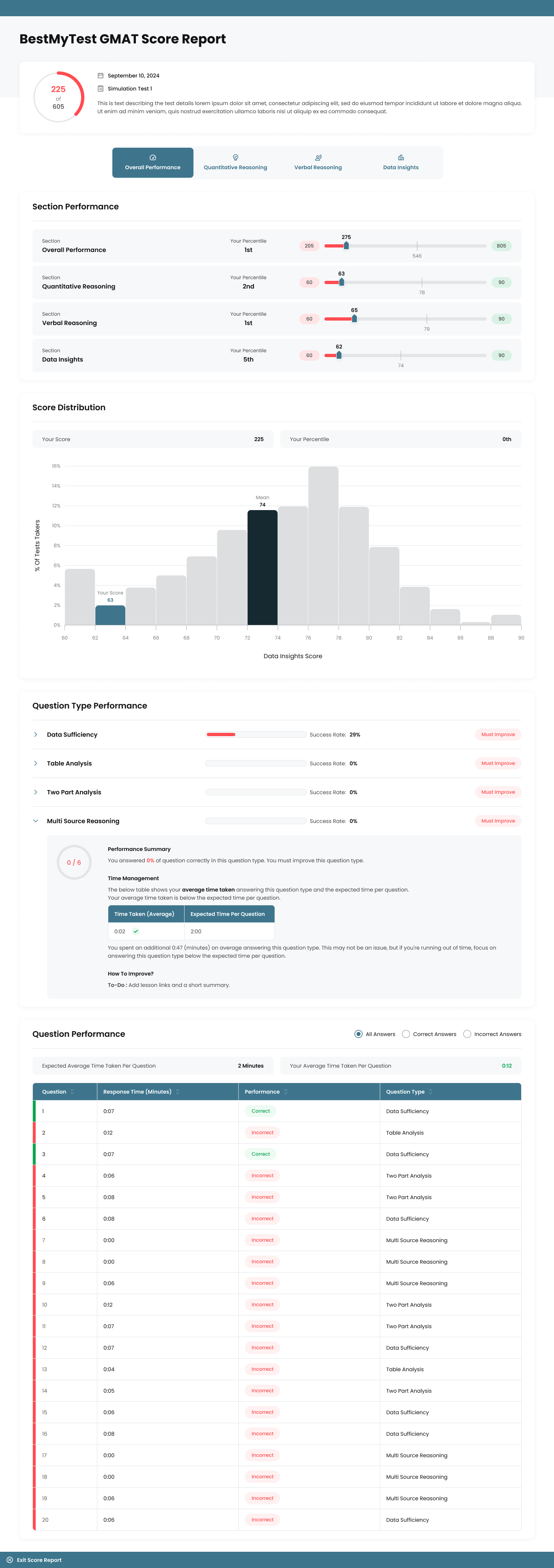Viewport: 554px width, 1568px height.
Task: Open the Quantitative Reasoning tab
Action: (235, 162)
